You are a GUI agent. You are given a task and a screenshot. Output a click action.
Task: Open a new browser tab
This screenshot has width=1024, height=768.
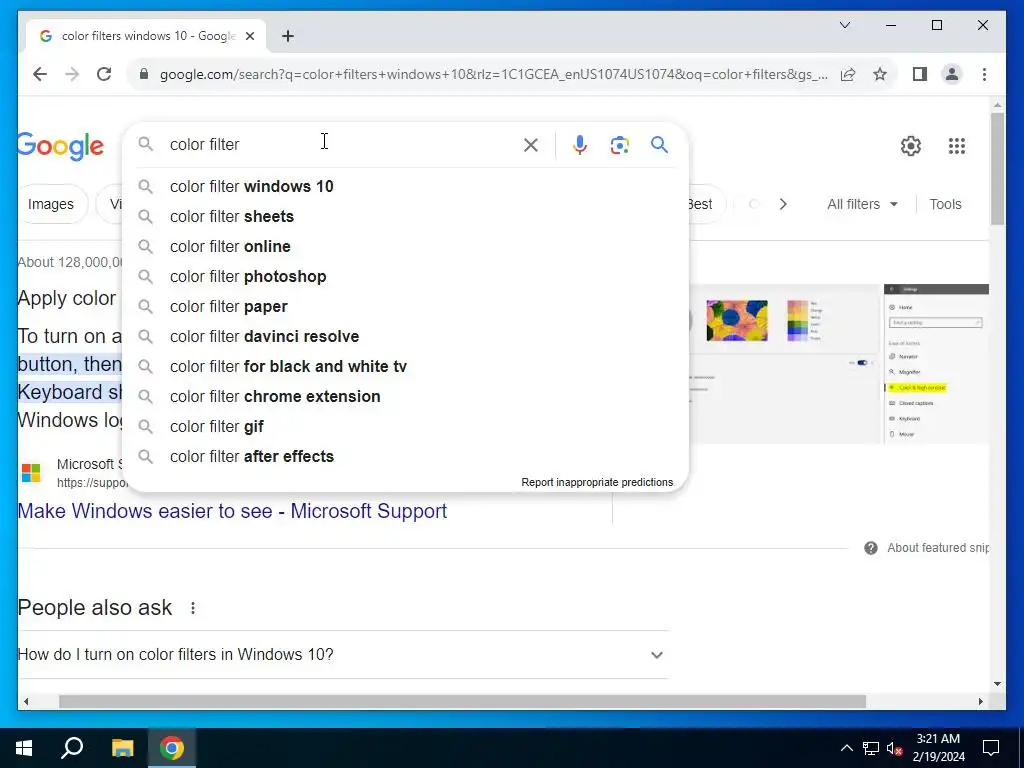pyautogui.click(x=288, y=36)
